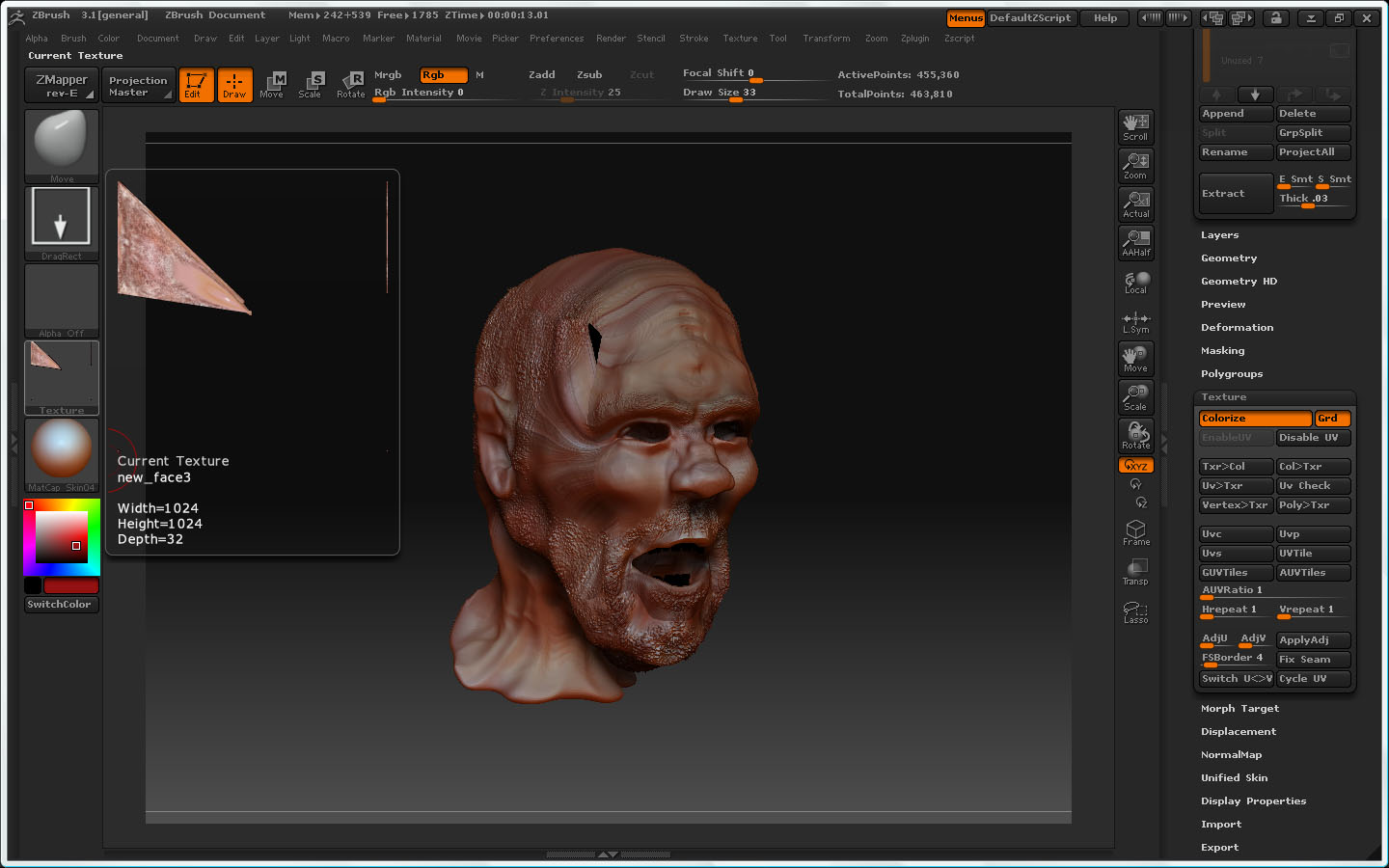Open Projection Master
The width and height of the screenshot is (1389, 868).
point(139,85)
